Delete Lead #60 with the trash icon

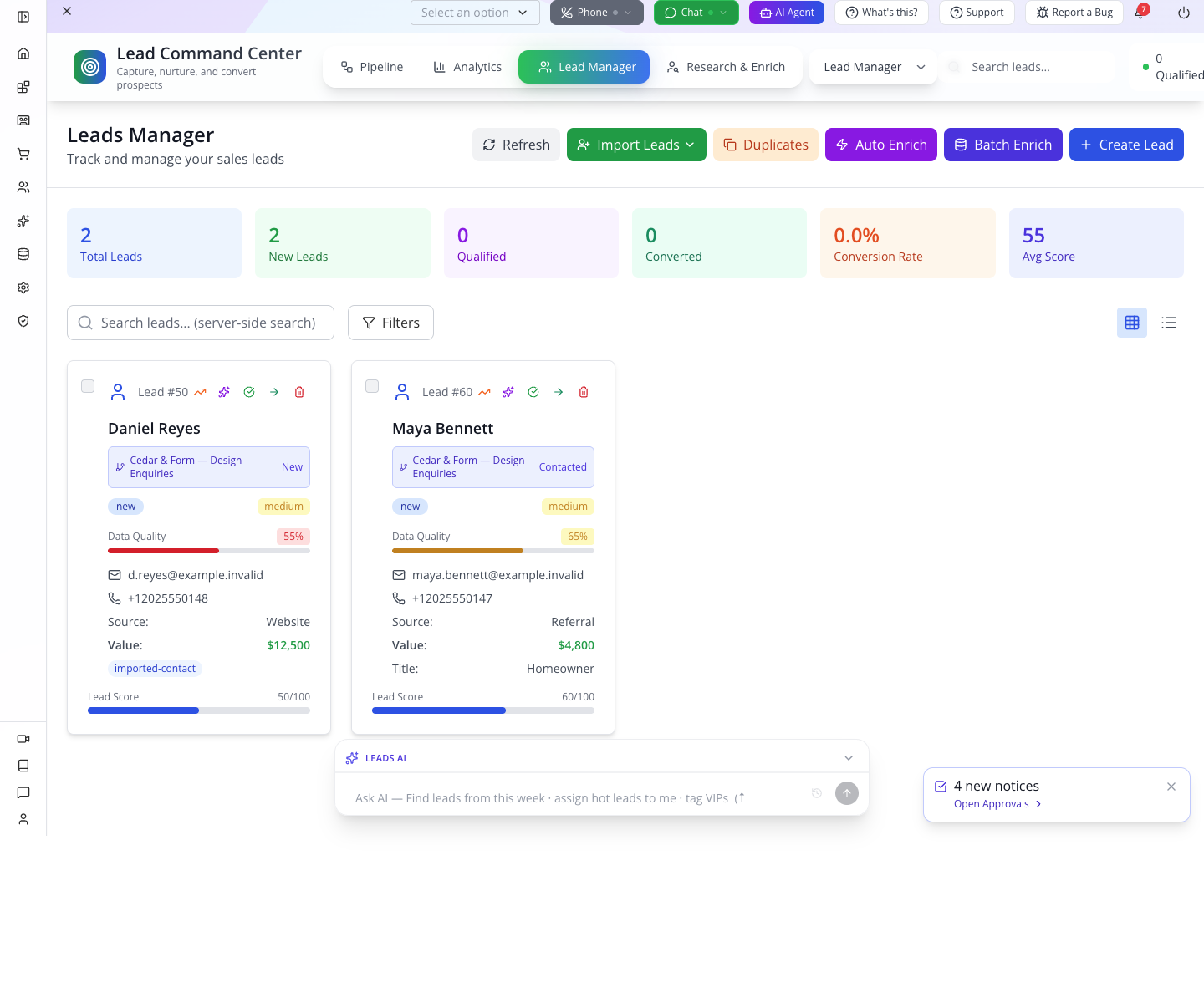[584, 392]
